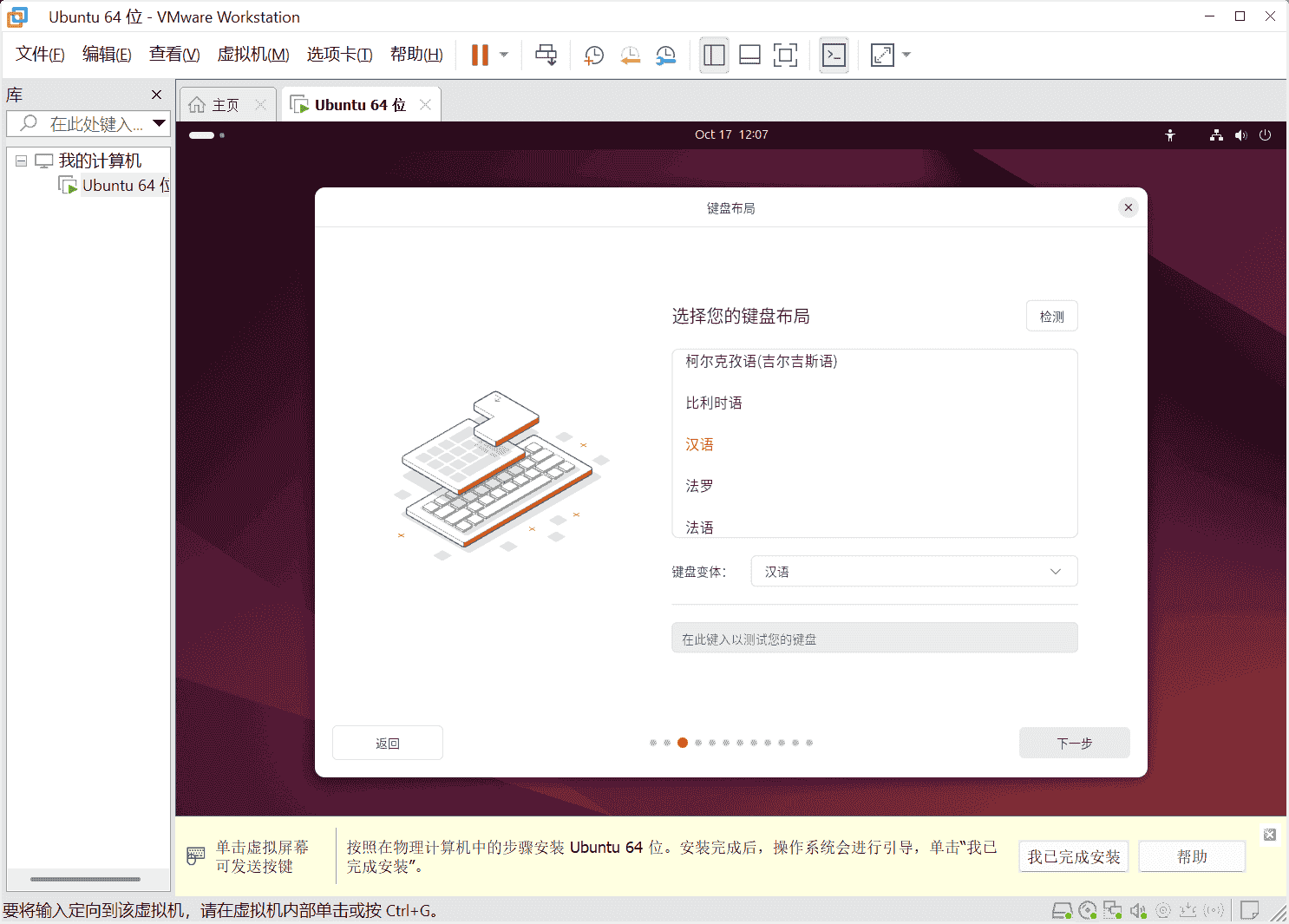The height and width of the screenshot is (924, 1289).
Task: Click the message log note status bar icon
Action: (x=1250, y=910)
